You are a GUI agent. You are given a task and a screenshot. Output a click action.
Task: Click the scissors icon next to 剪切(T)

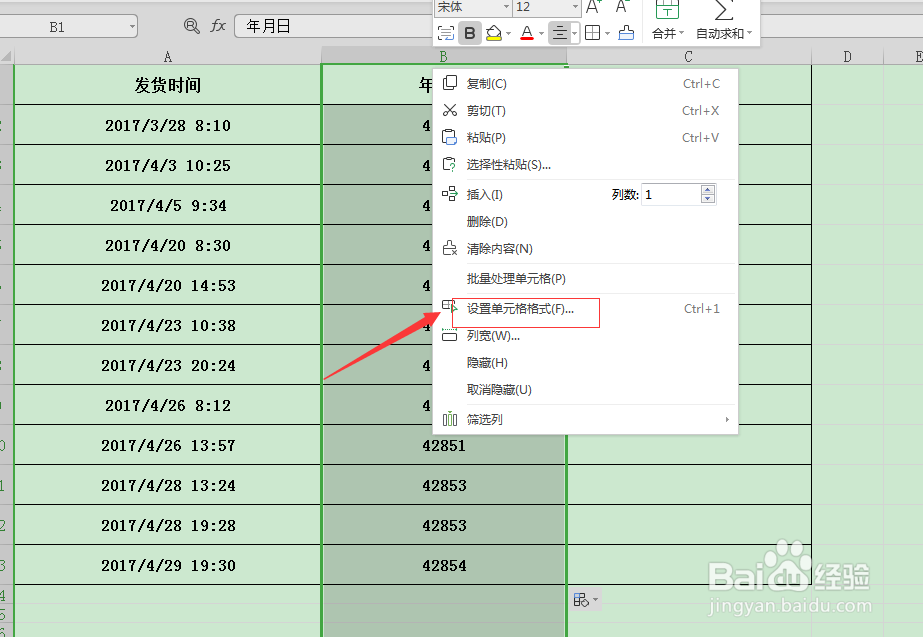coord(450,110)
